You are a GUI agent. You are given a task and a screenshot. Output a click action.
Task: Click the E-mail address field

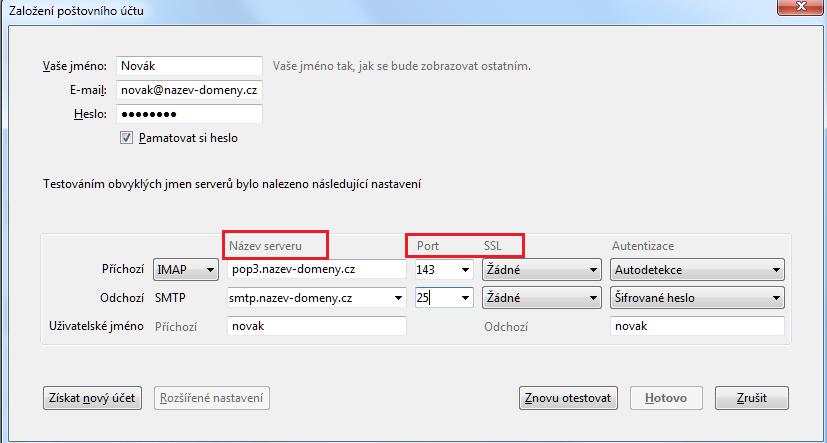(189, 90)
